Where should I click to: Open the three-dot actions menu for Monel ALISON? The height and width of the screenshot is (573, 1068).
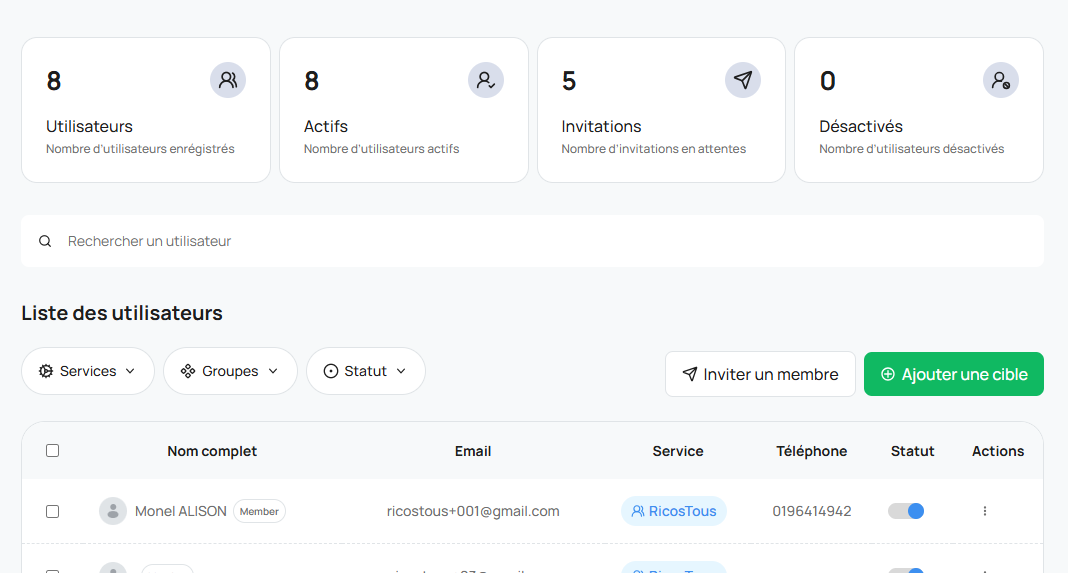point(984,511)
